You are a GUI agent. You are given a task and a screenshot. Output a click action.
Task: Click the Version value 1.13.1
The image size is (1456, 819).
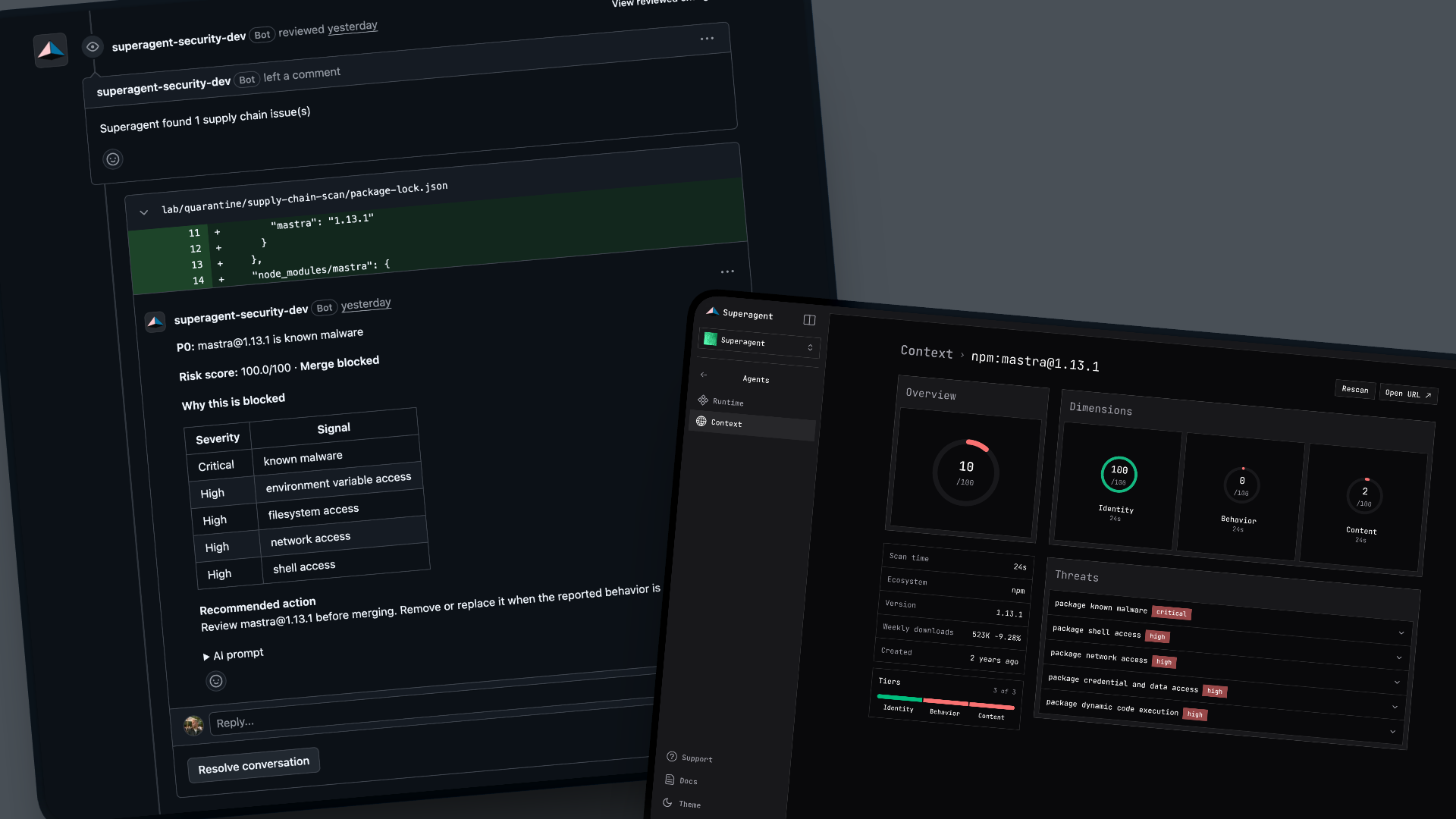tap(1009, 613)
